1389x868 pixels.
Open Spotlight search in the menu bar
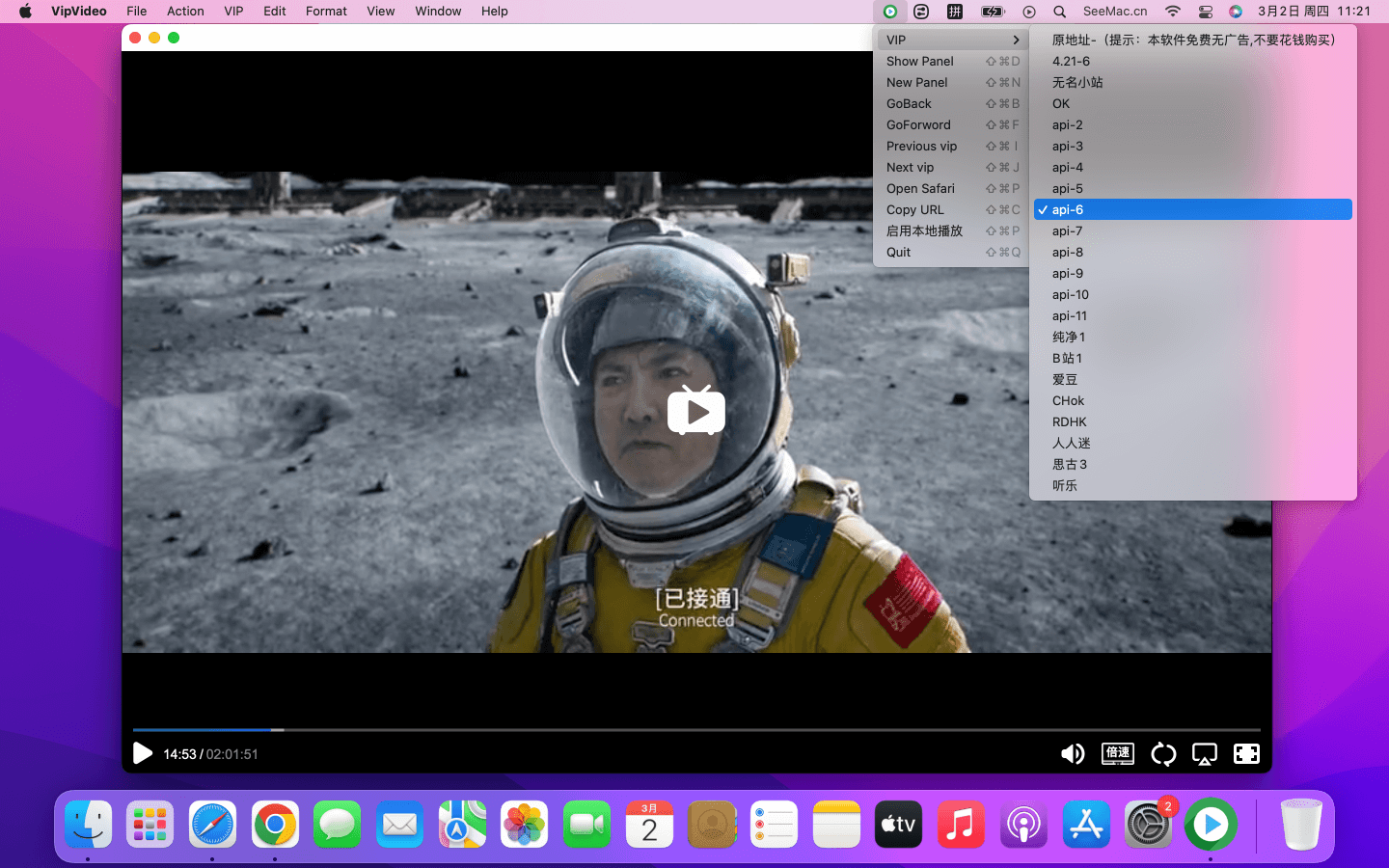(x=1059, y=12)
